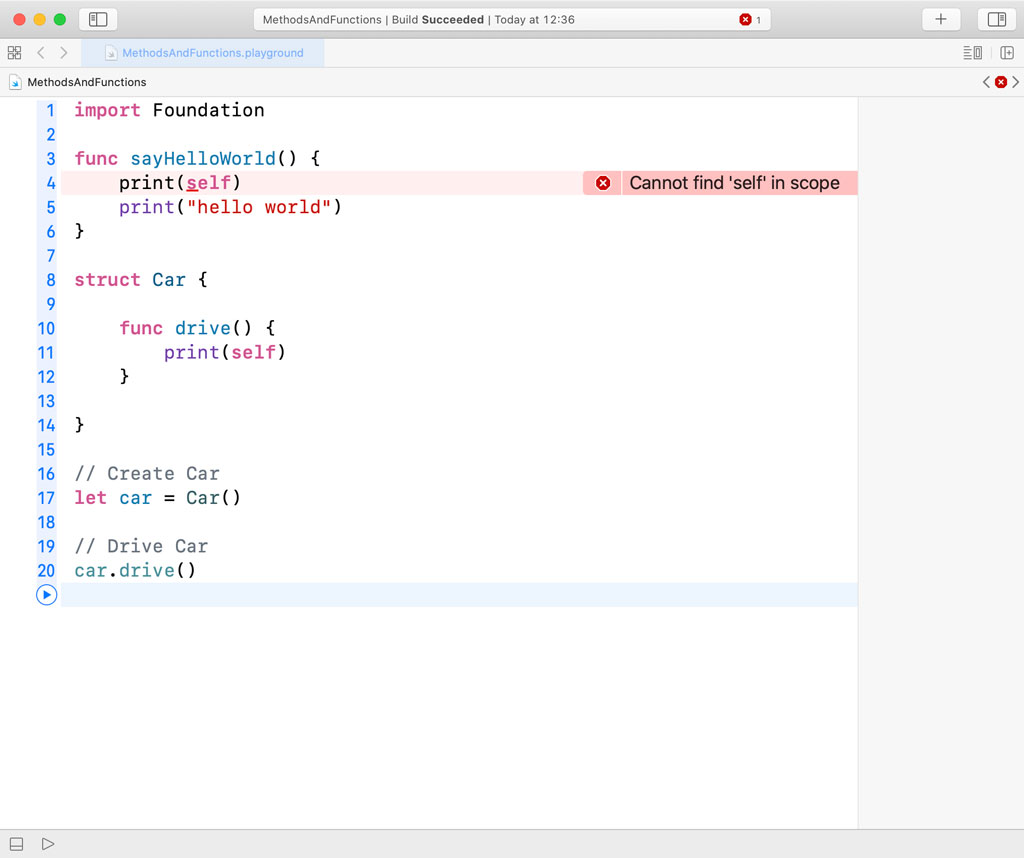Click the previous issue chevron in the jump bar
The image size is (1024, 858).
[x=986, y=82]
